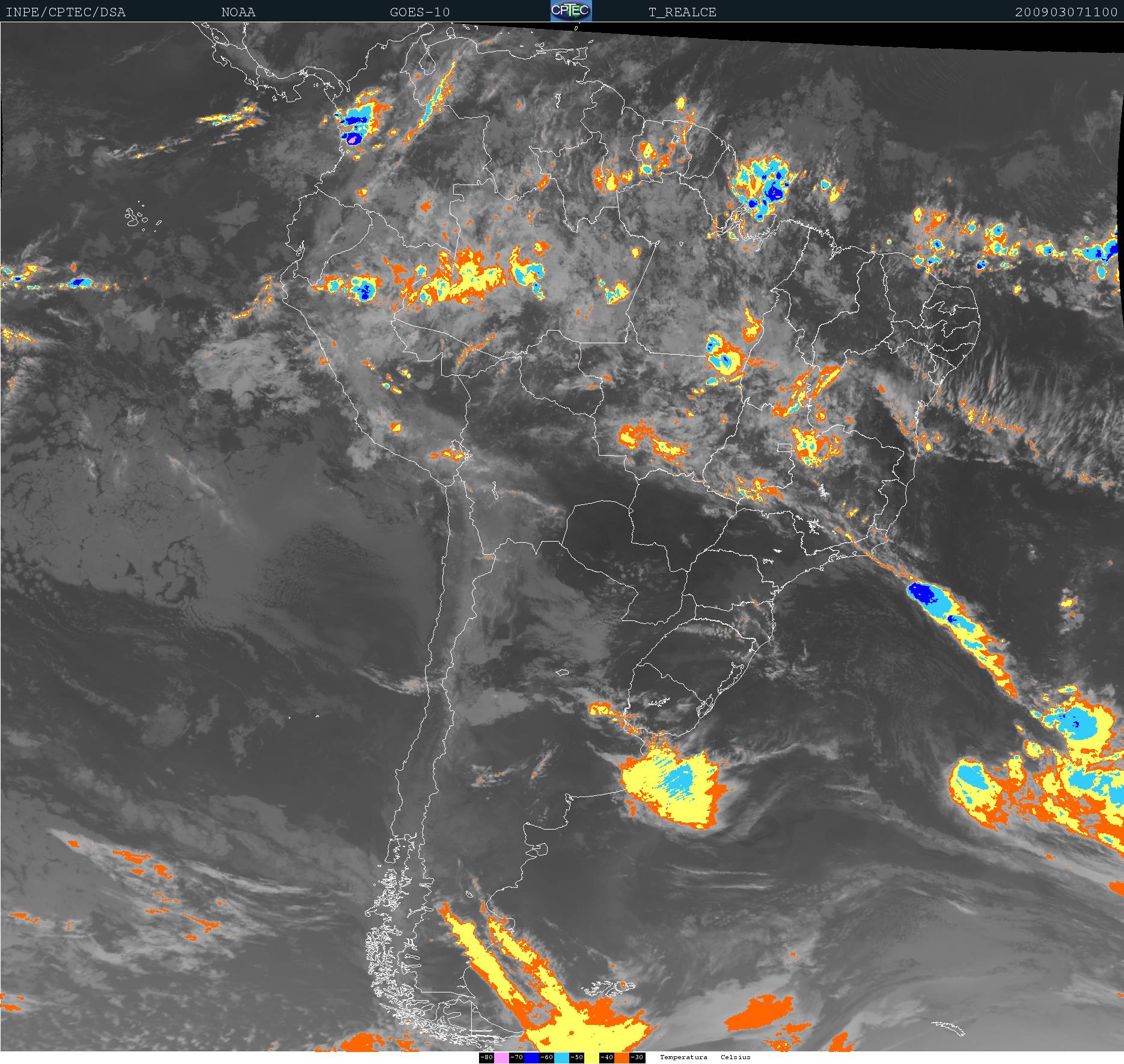Click the NOAA label in the header
This screenshot has height=1064, width=1124.
click(x=238, y=12)
